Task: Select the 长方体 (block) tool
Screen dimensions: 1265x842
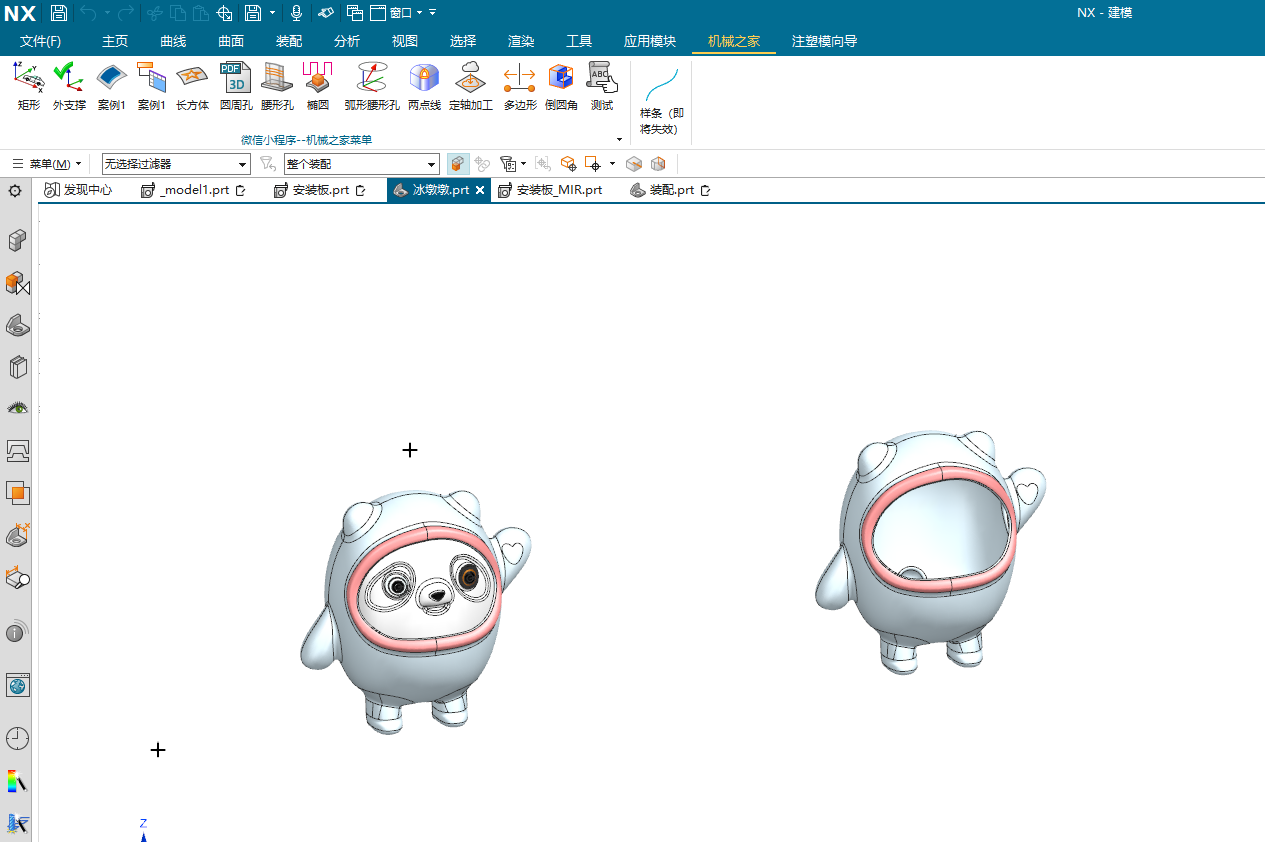Action: (x=192, y=85)
